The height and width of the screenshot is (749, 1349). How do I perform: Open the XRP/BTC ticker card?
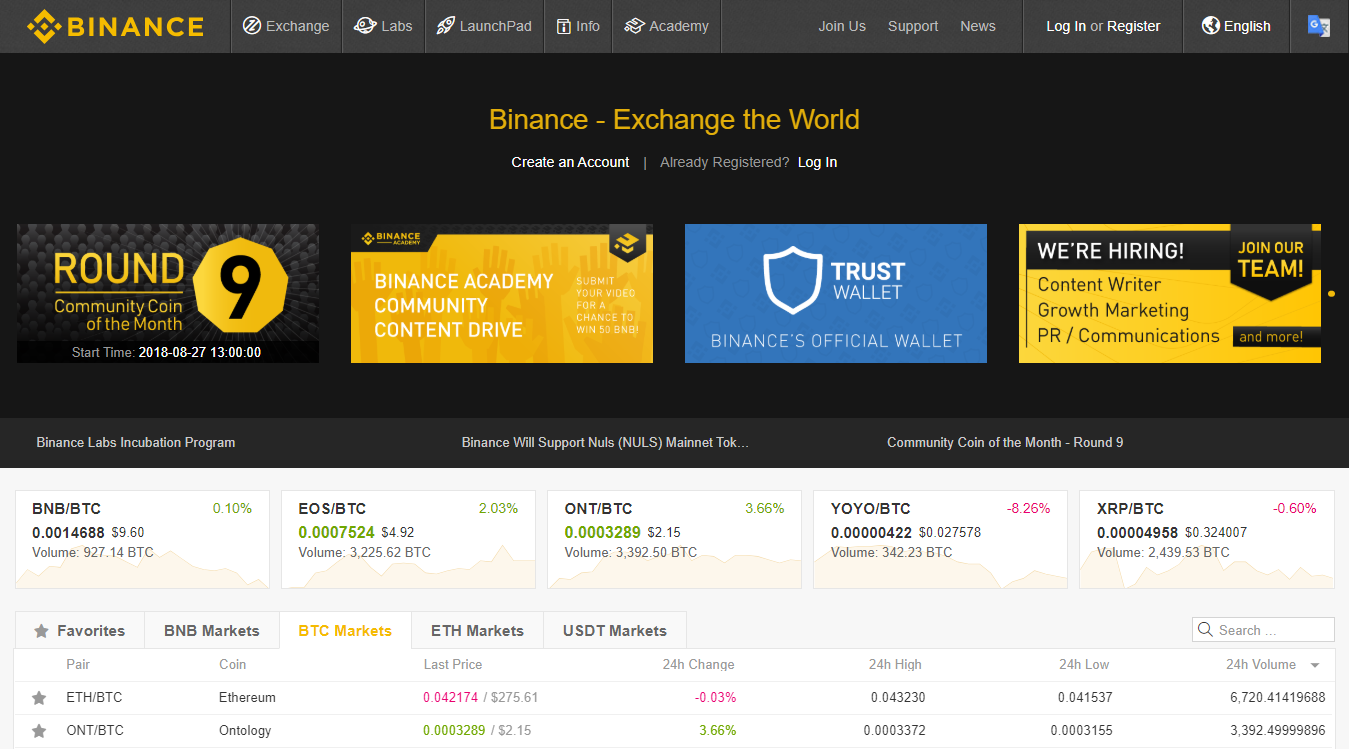(1206, 539)
